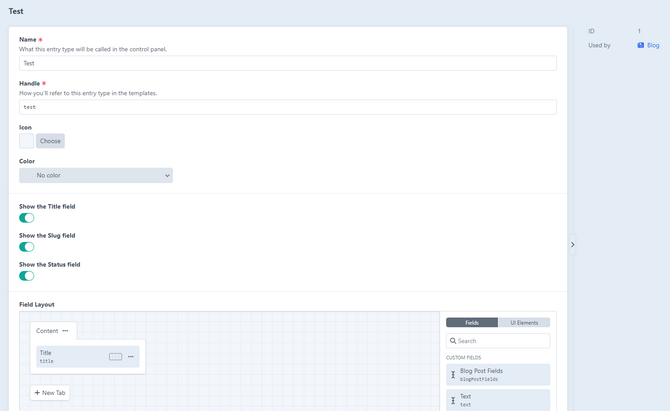Toggle Show the Title field off

coord(27,217)
